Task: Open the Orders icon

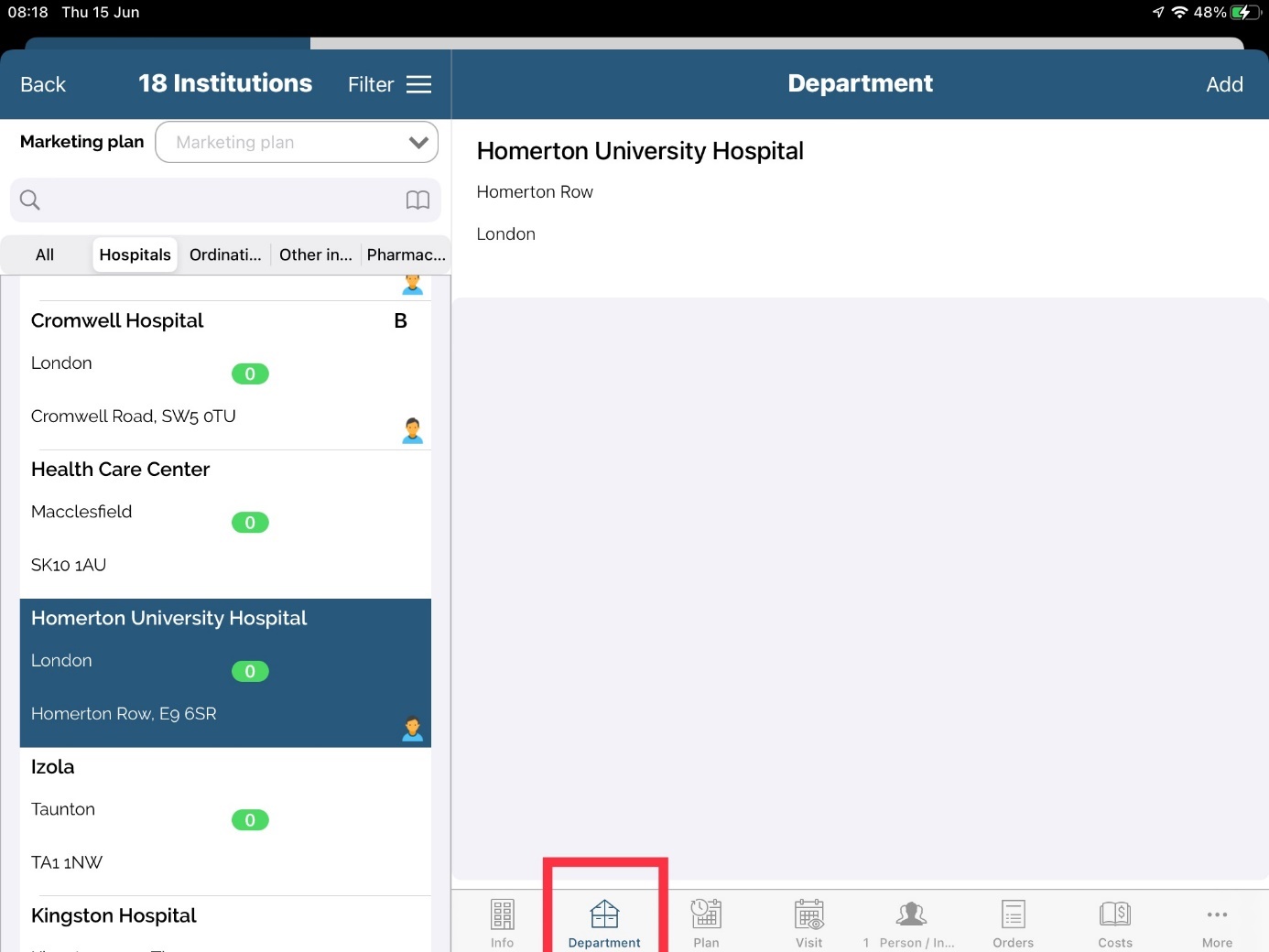Action: [1013, 914]
